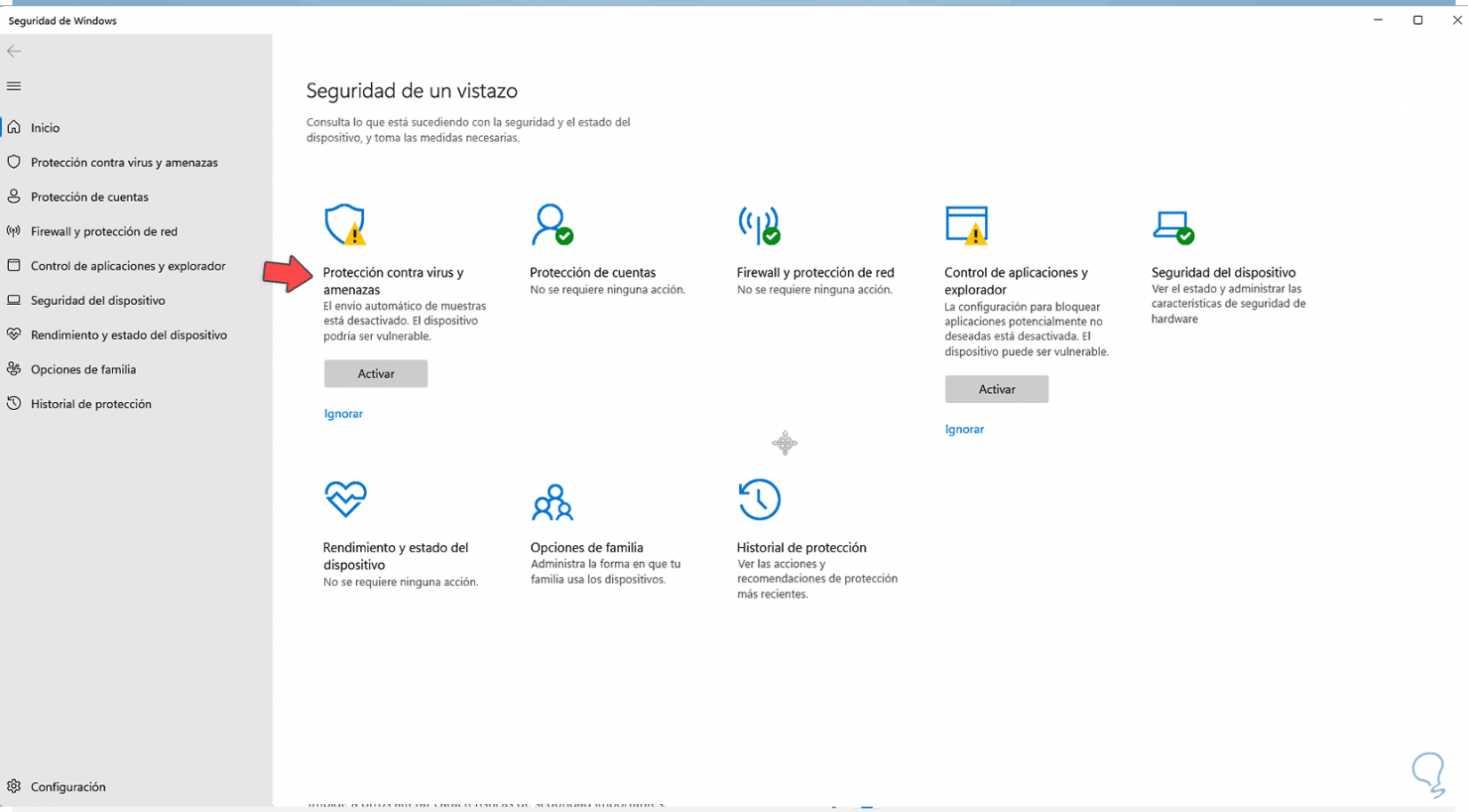Open the Seguridad del dispositivo tile title
The image size is (1468, 812).
(1223, 272)
